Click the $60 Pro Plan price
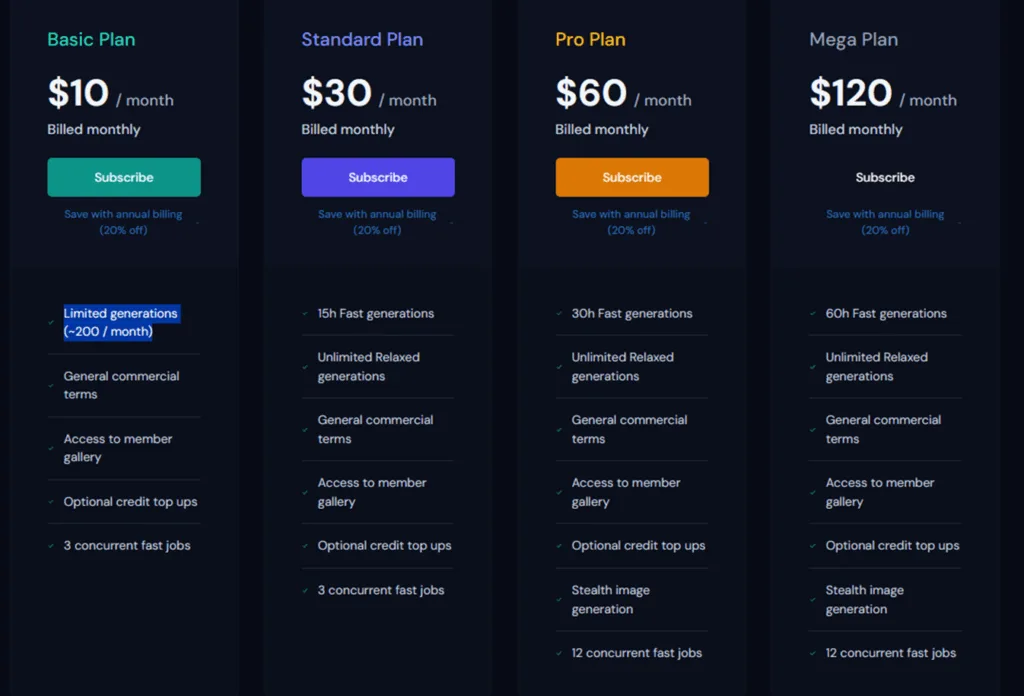 tap(591, 93)
